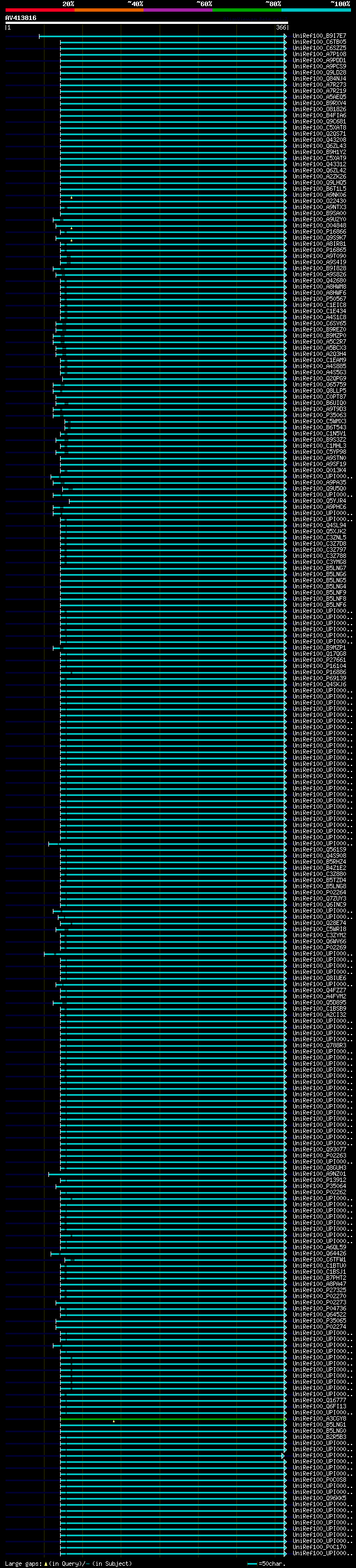356x1568 pixels.
Task: Click the alignment bar of UniRef100_B9I7E7
Action: (162, 37)
